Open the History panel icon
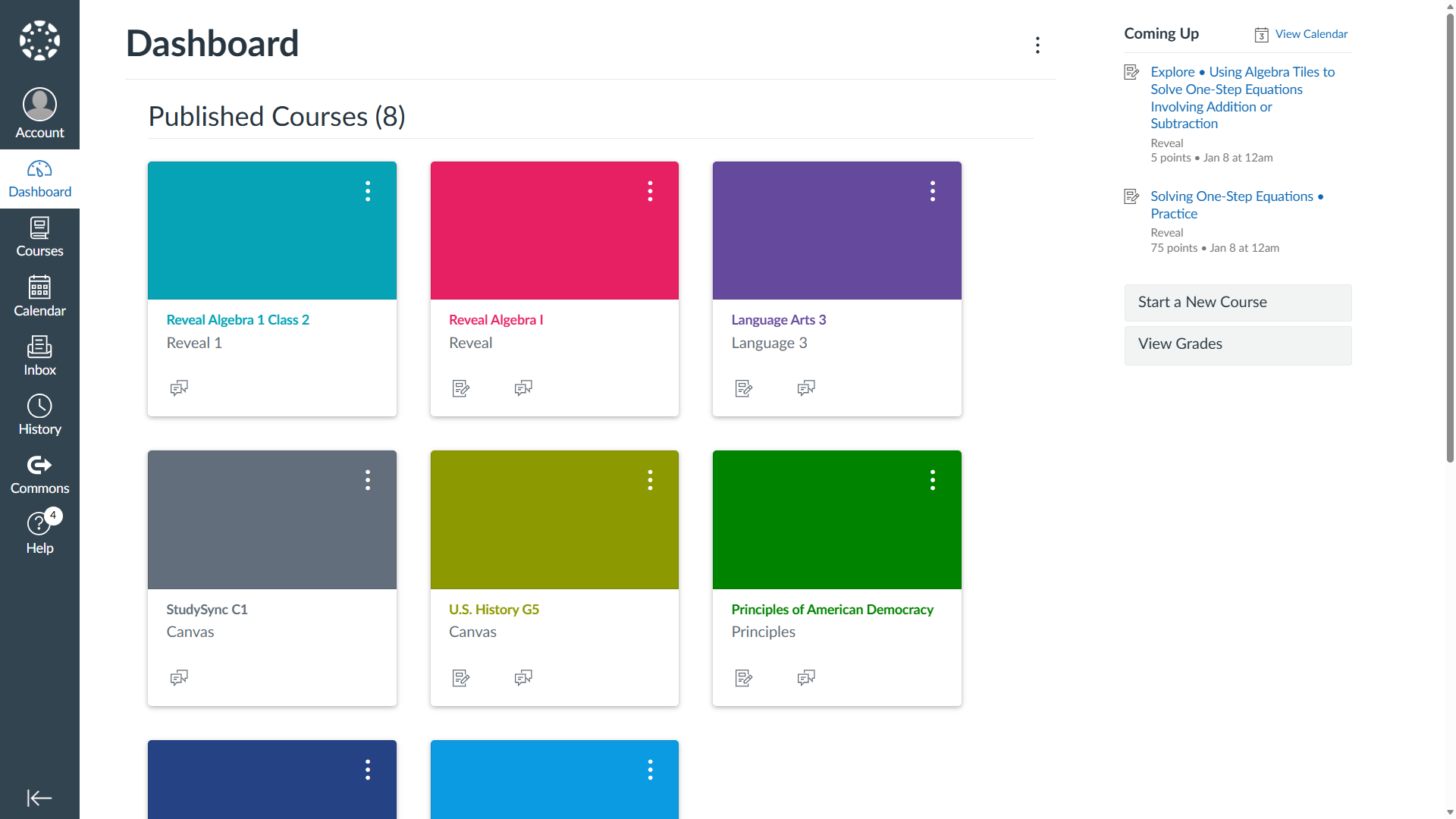 [x=39, y=416]
